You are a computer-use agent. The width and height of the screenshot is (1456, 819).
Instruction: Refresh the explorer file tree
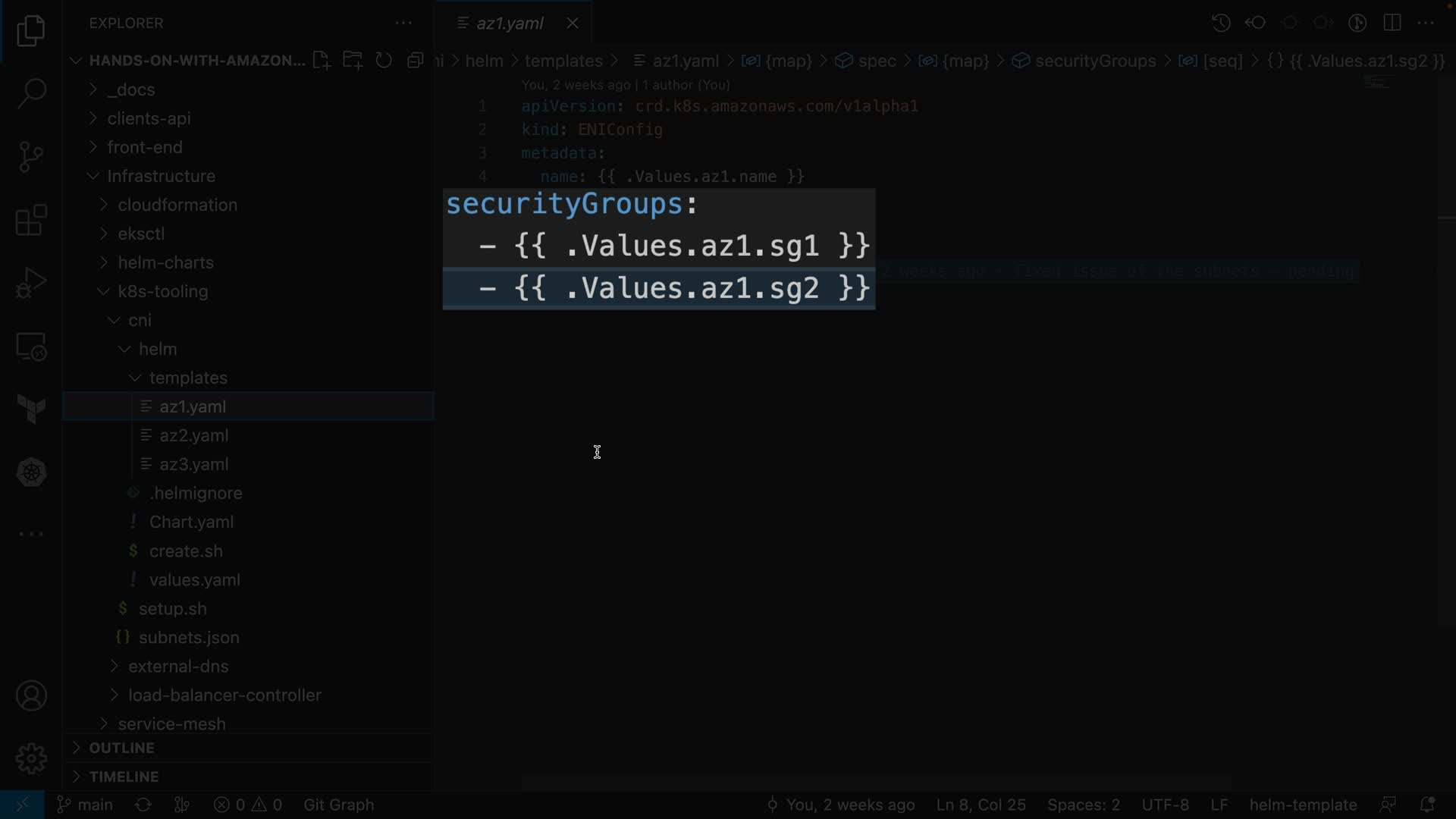tap(384, 61)
